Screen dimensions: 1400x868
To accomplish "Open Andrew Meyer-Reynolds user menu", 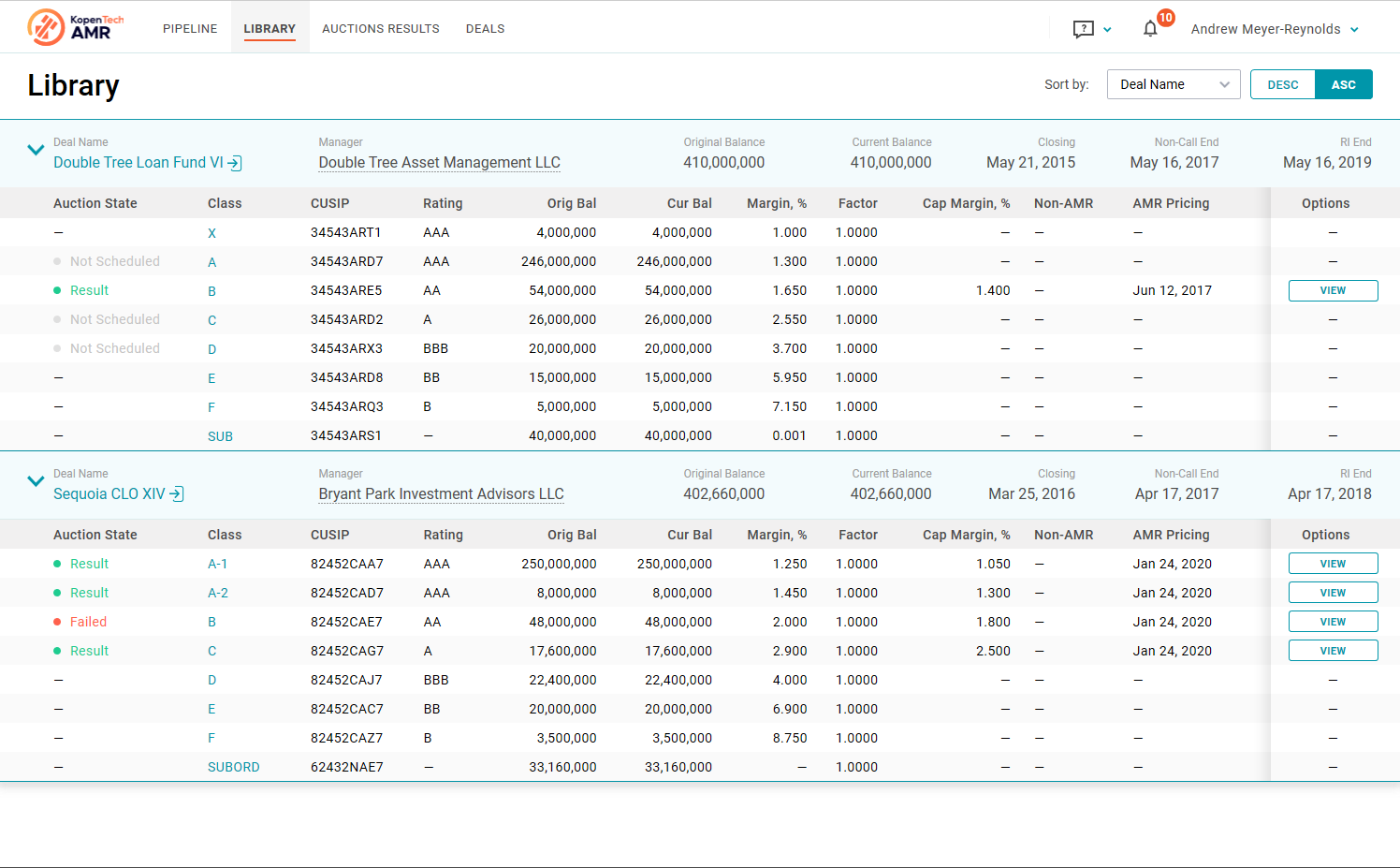I will click(x=1275, y=29).
